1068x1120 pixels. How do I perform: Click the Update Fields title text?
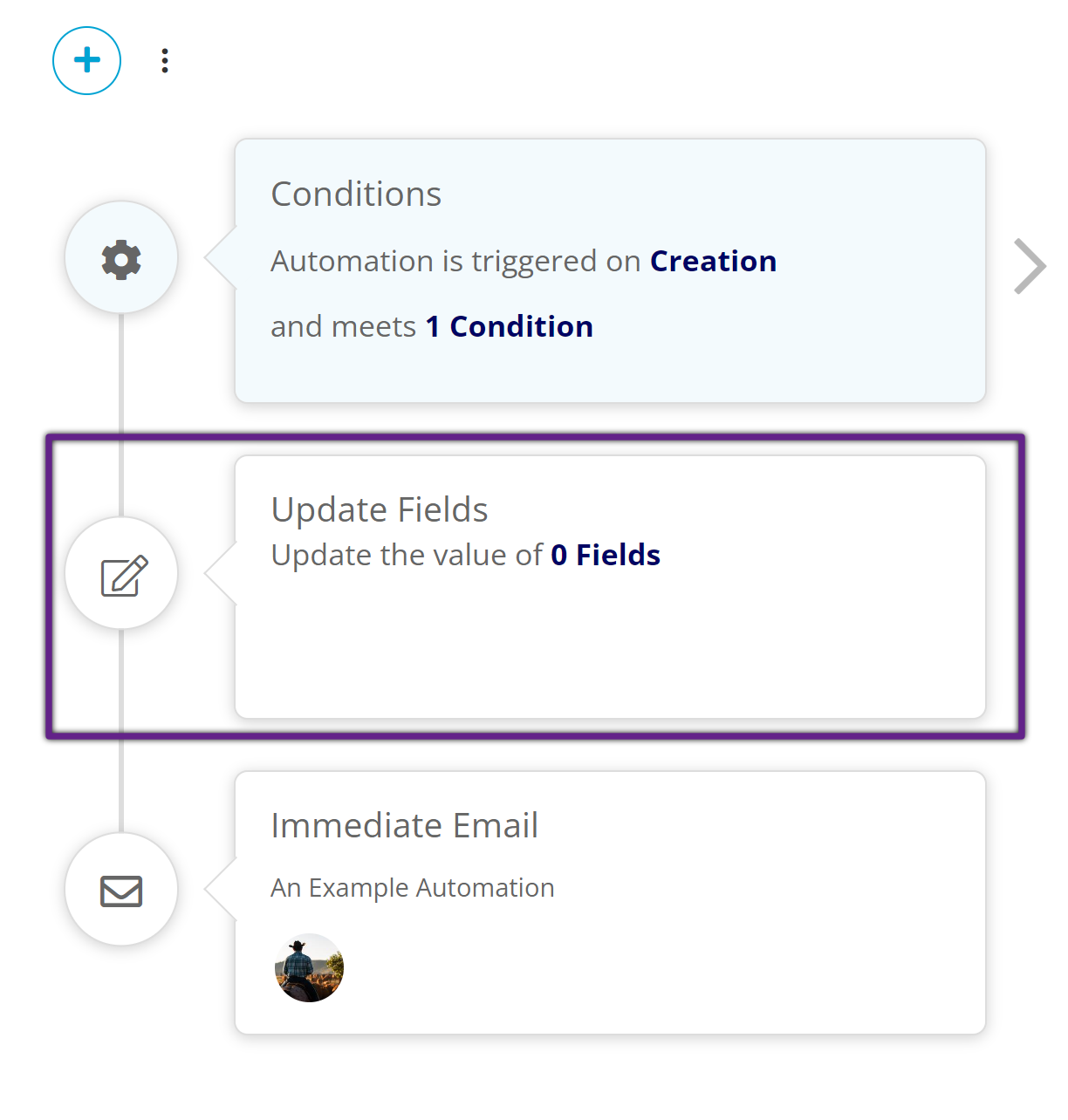[379, 509]
